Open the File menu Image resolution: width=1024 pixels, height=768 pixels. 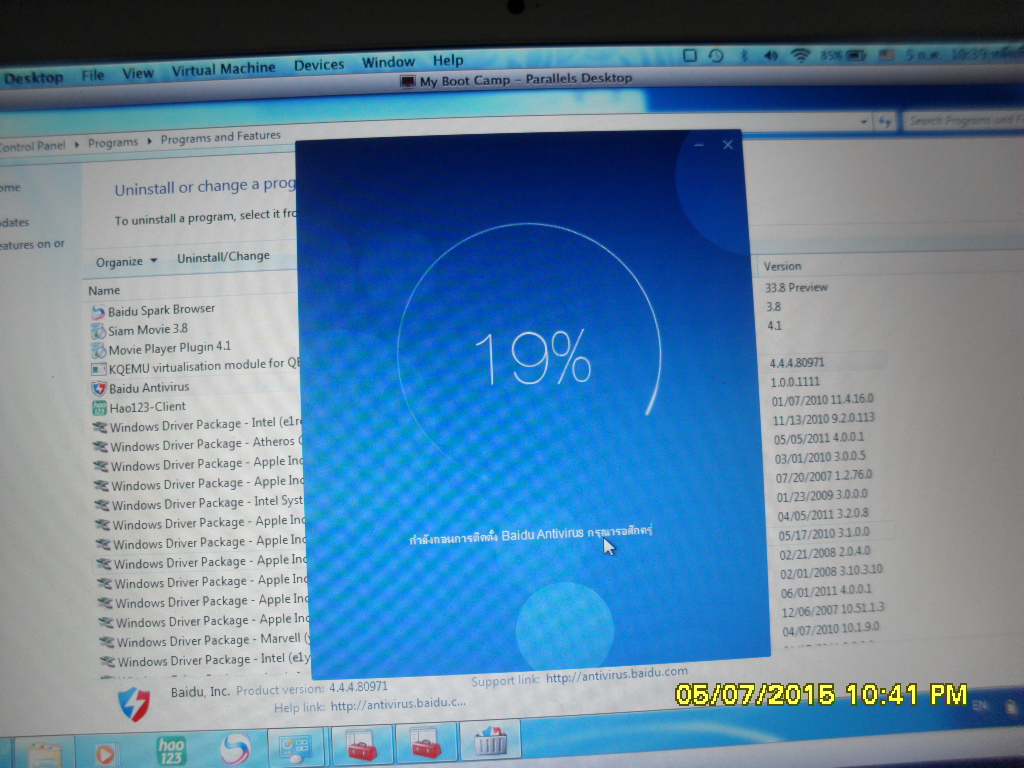[x=93, y=75]
